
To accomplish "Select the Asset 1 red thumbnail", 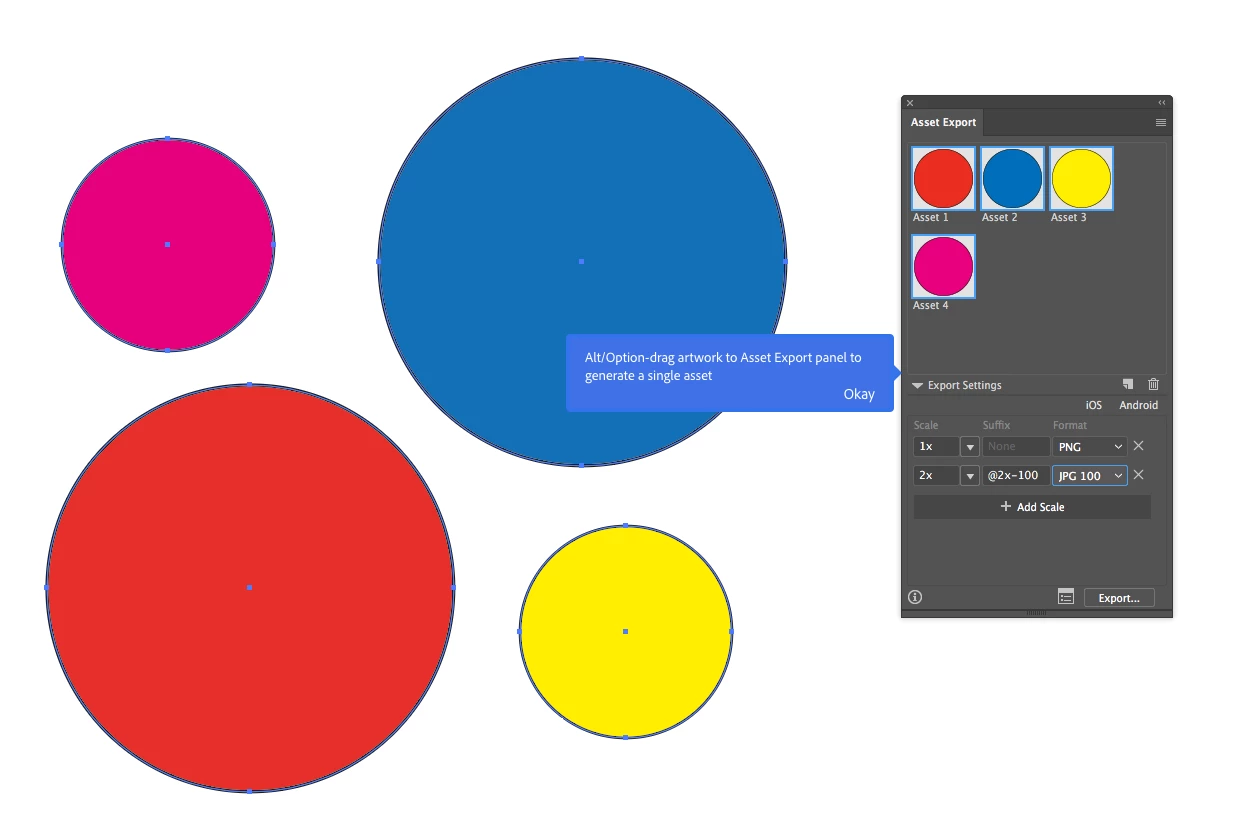I will tap(943, 178).
